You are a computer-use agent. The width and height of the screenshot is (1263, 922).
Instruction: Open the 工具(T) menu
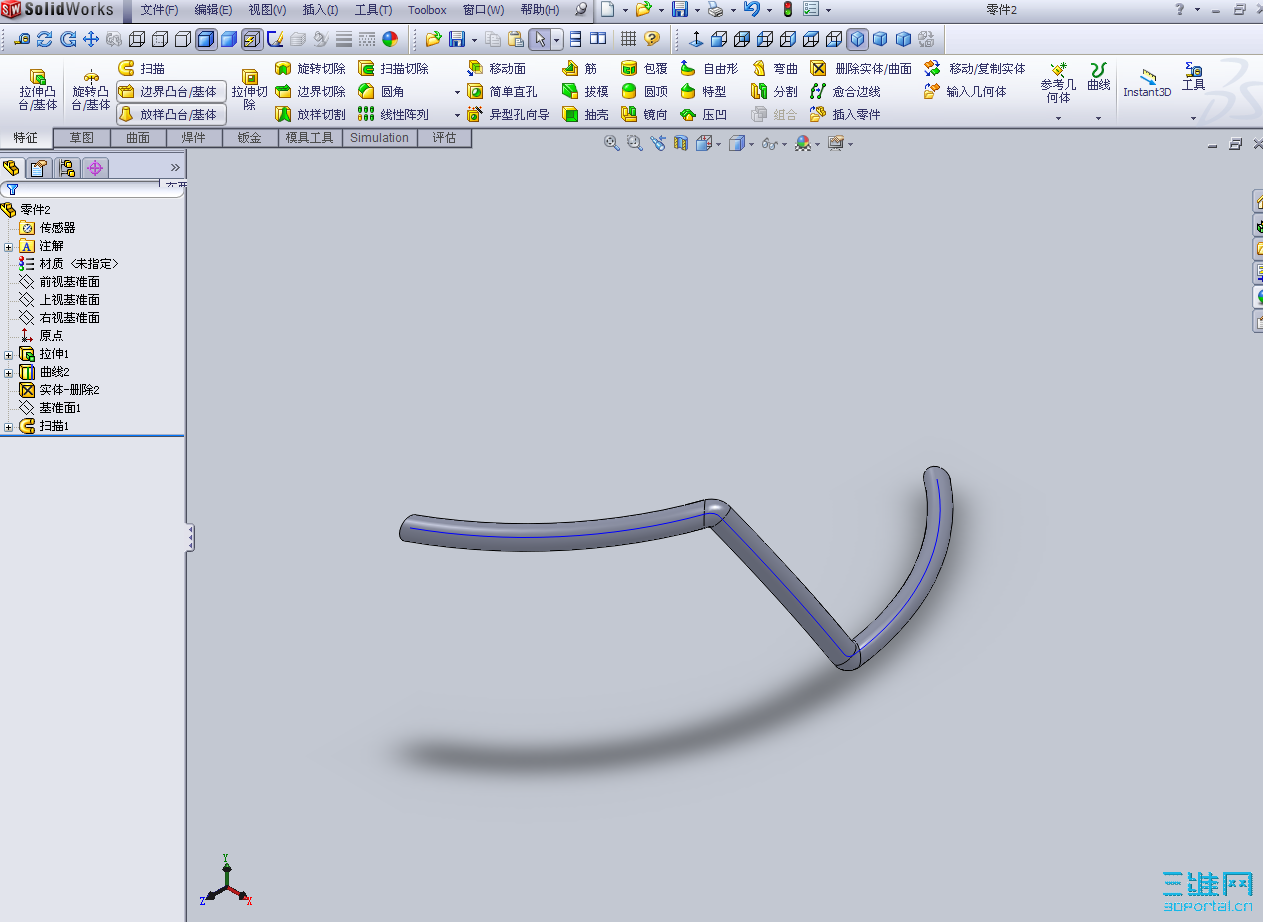tap(373, 9)
